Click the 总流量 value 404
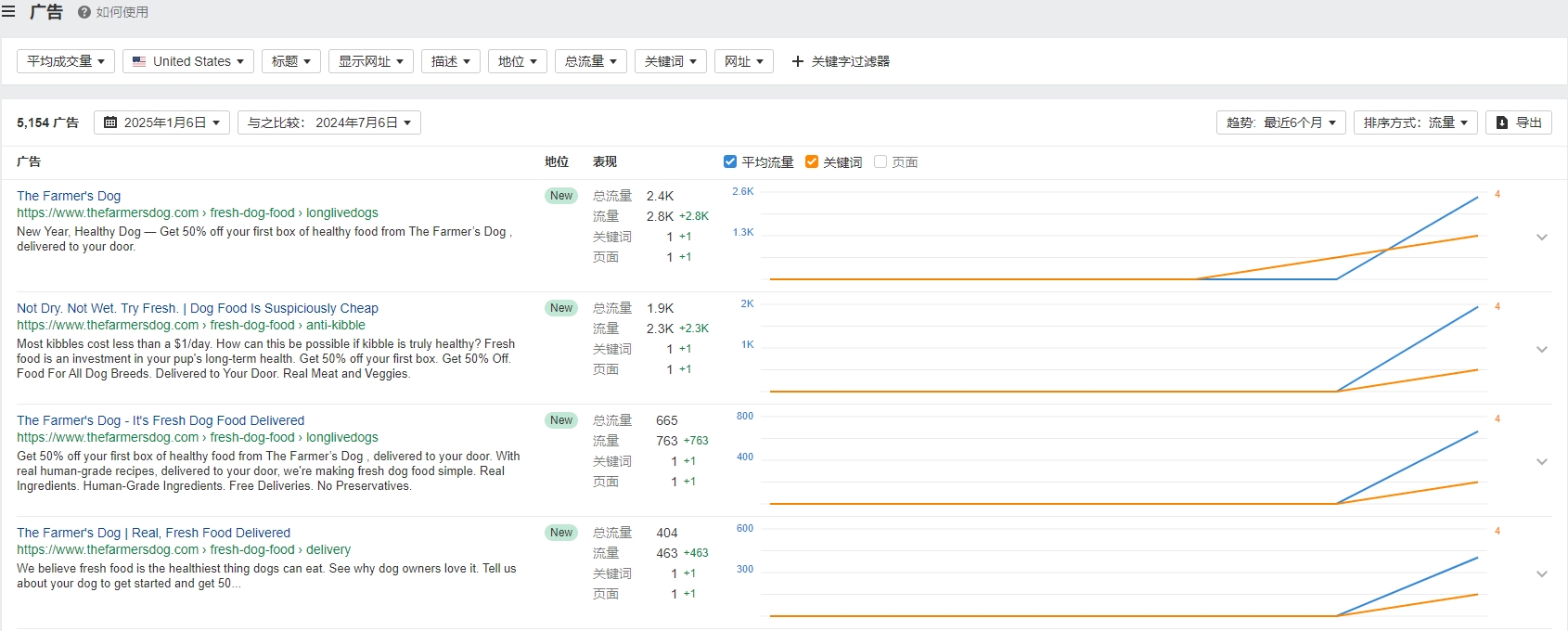Image resolution: width=1568 pixels, height=631 pixels. [x=667, y=533]
